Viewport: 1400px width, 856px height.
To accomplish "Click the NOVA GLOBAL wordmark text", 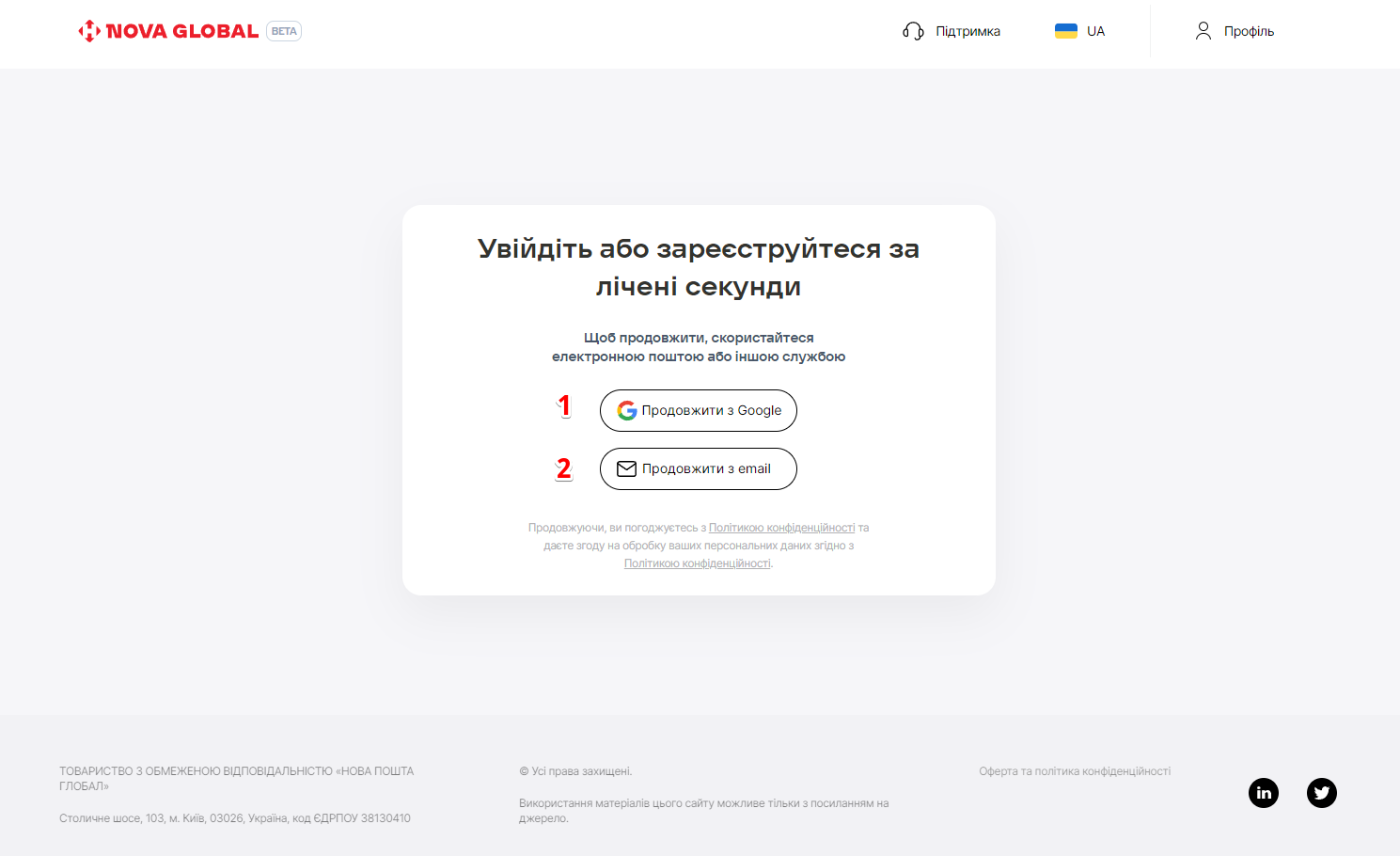I will [x=182, y=31].
